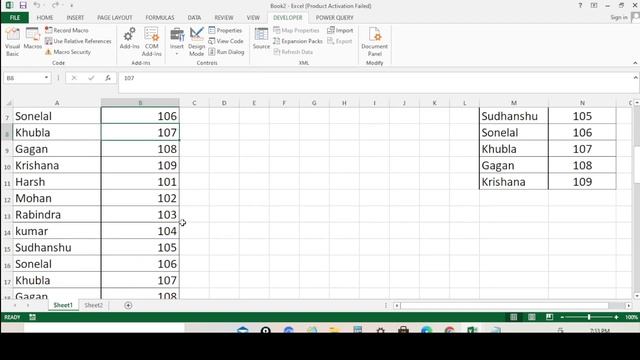The height and width of the screenshot is (360, 640).
Task: Switch to the REVIEW tab
Action: click(224, 18)
